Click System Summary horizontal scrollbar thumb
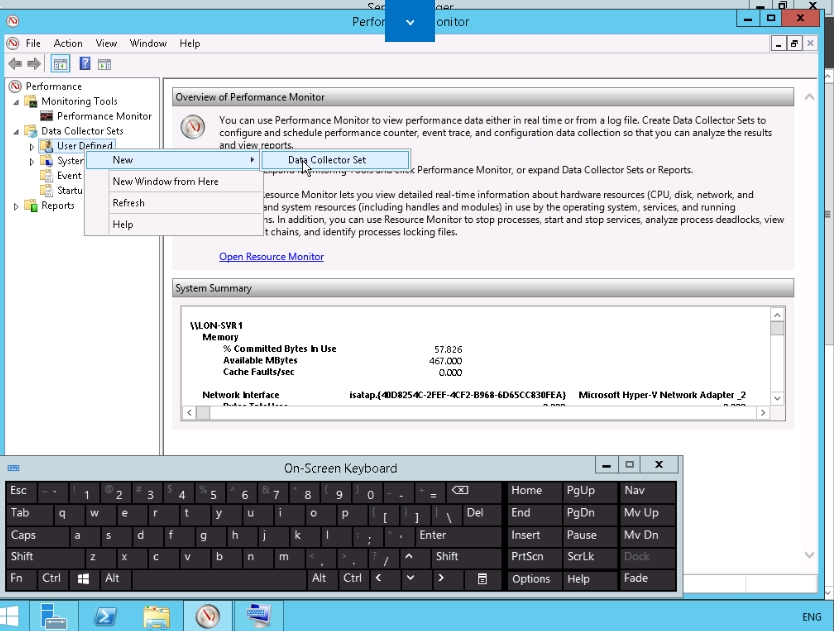Image resolution: width=836 pixels, height=631 pixels. (x=203, y=413)
